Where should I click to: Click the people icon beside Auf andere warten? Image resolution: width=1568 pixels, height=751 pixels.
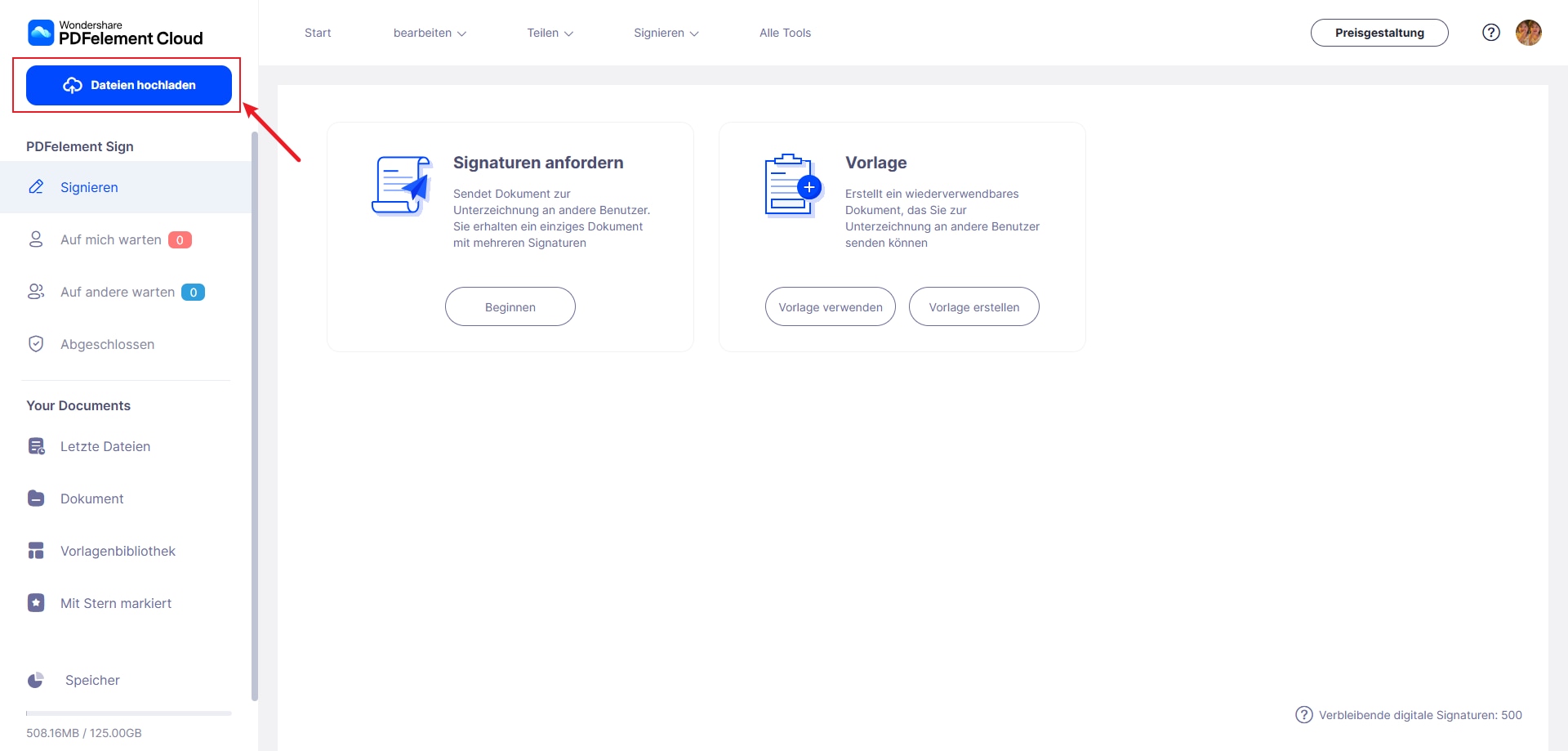(36, 292)
